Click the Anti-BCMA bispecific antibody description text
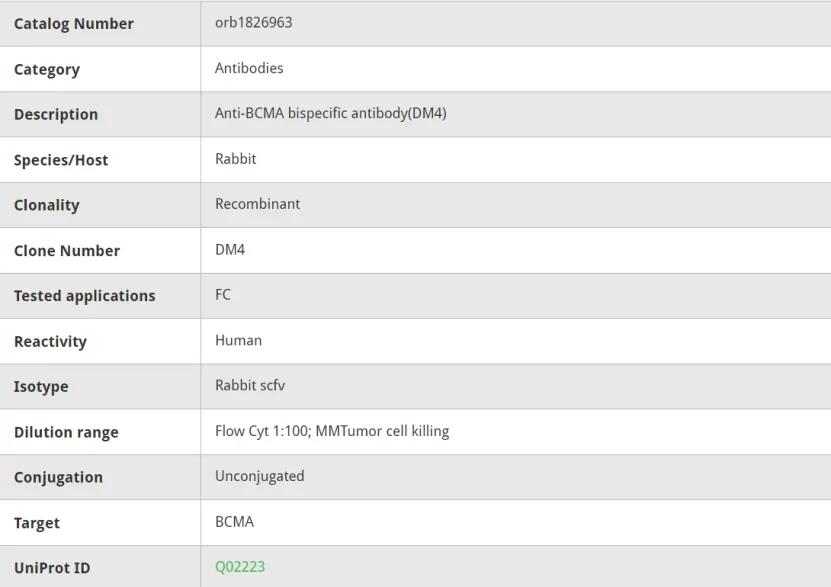This screenshot has height=587, width=831. (330, 113)
